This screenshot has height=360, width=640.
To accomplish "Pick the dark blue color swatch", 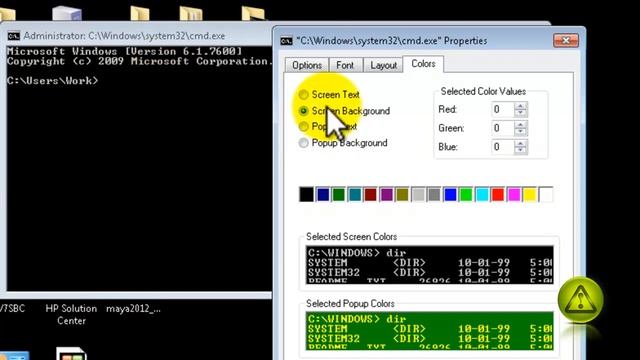I will 323,195.
